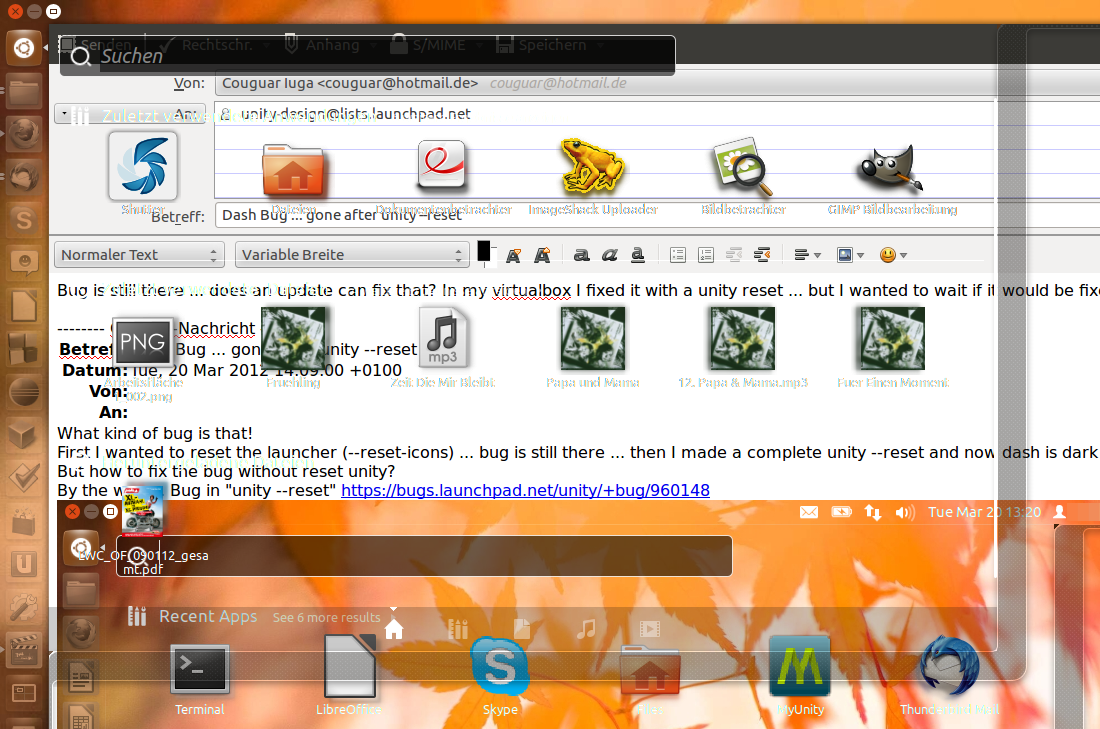Click See 6 more results in embedded screenshot

pyautogui.click(x=327, y=617)
